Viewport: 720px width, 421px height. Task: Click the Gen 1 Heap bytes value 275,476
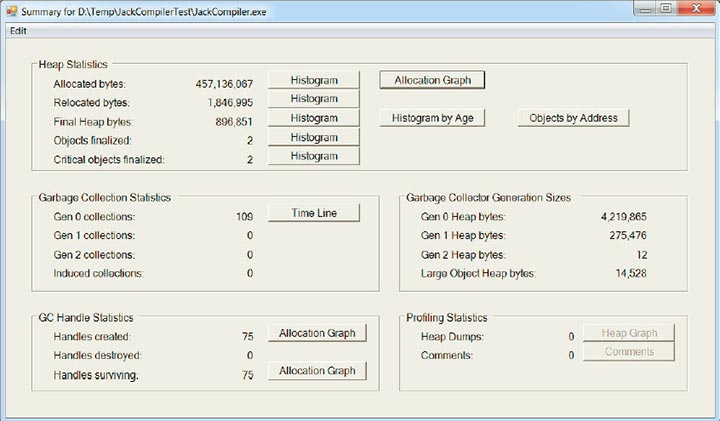point(628,236)
